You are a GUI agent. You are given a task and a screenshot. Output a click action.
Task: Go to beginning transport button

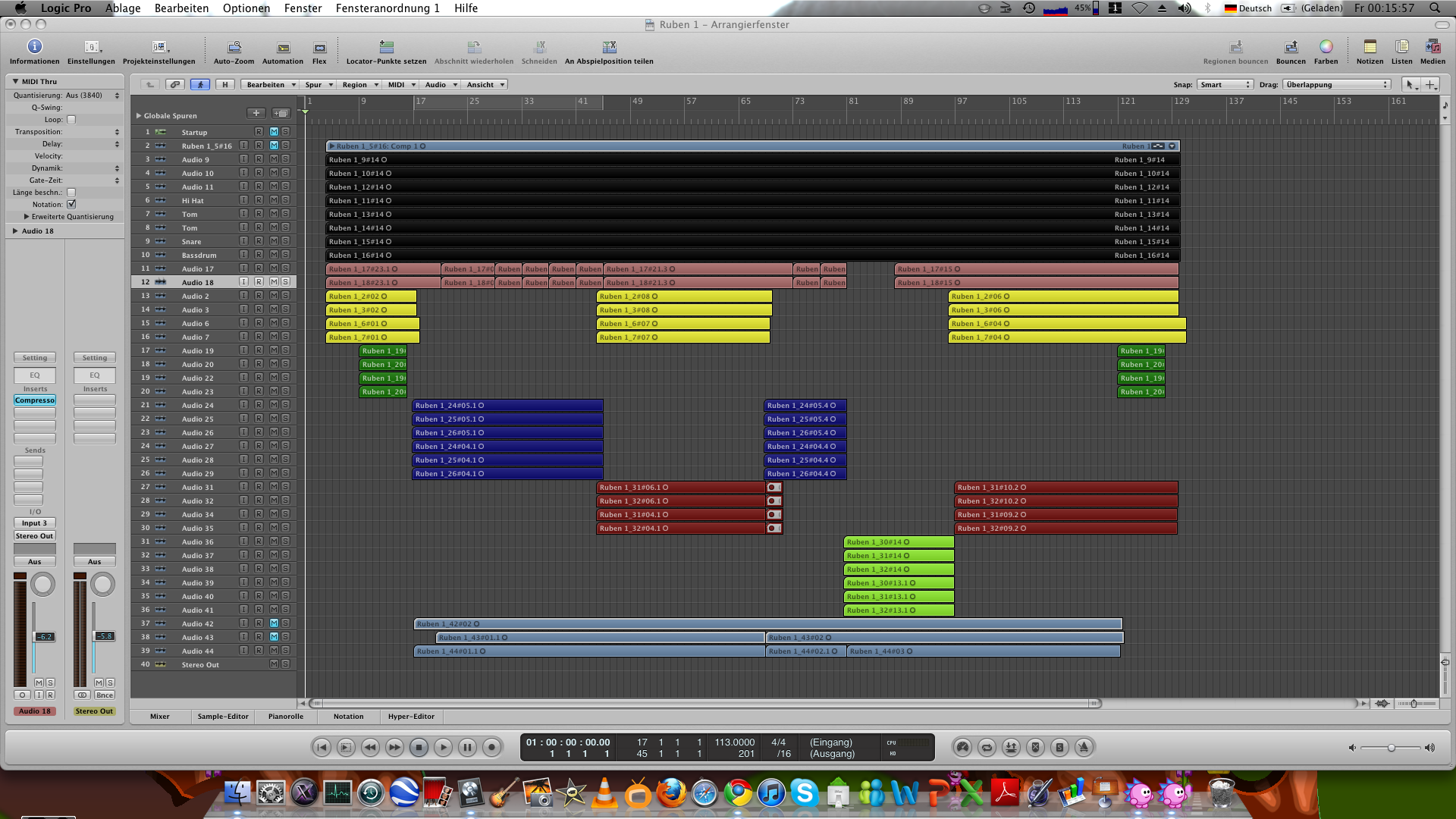point(322,748)
